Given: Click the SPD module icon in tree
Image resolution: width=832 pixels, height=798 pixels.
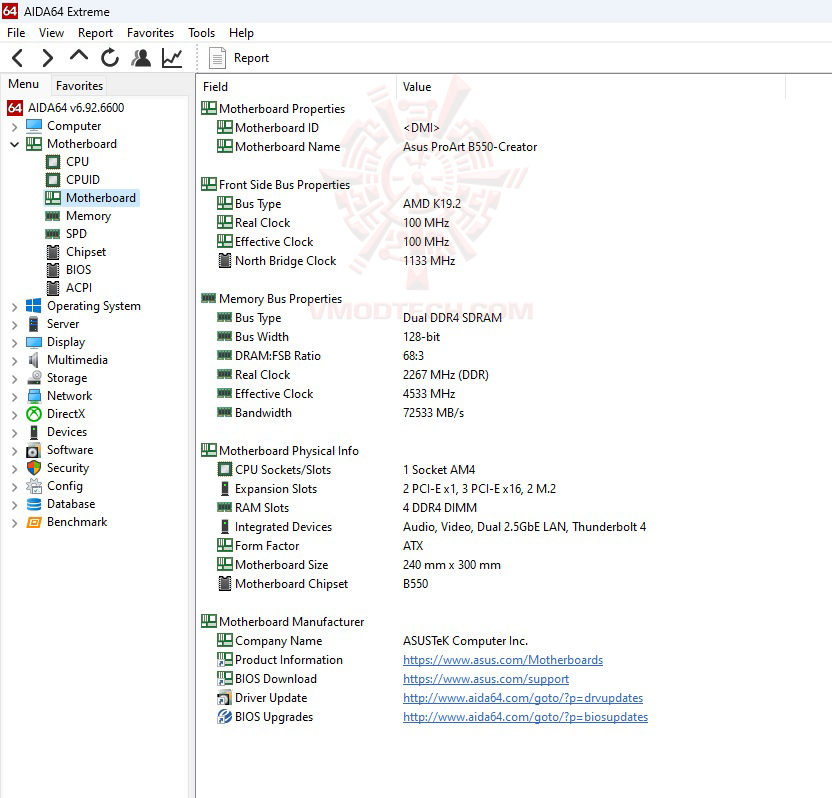Looking at the screenshot, I should pos(53,234).
